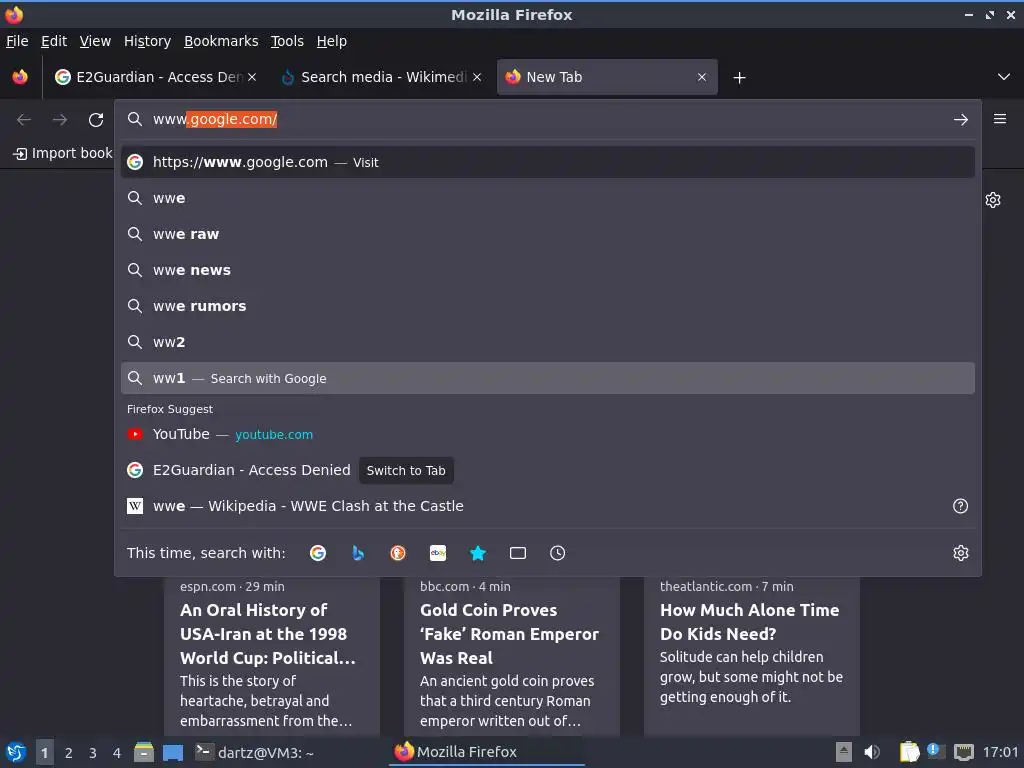Click the help icon on Wikipedia suggestion
1024x768 pixels.
pos(961,506)
